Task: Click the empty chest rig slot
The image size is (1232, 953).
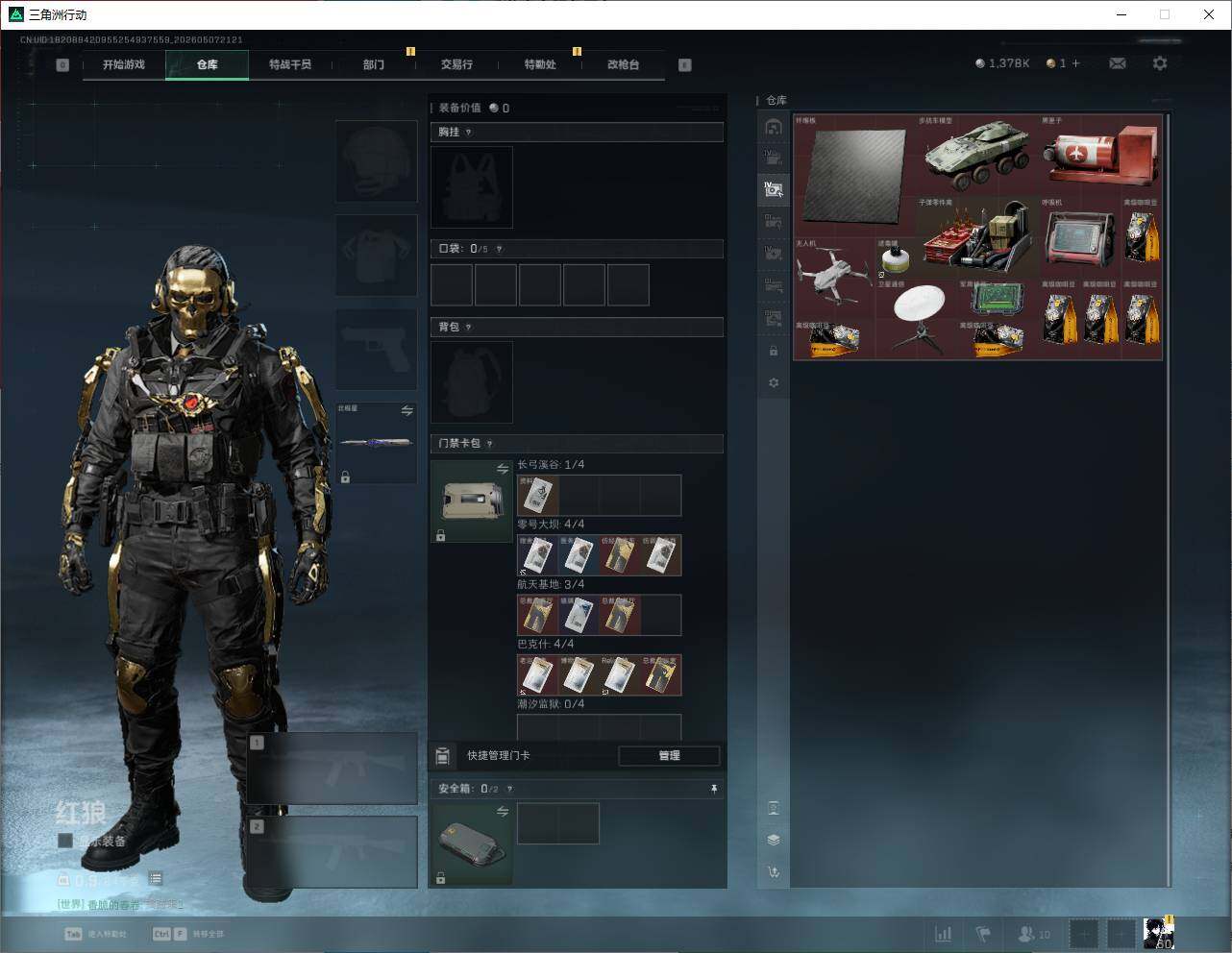Action: [472, 186]
